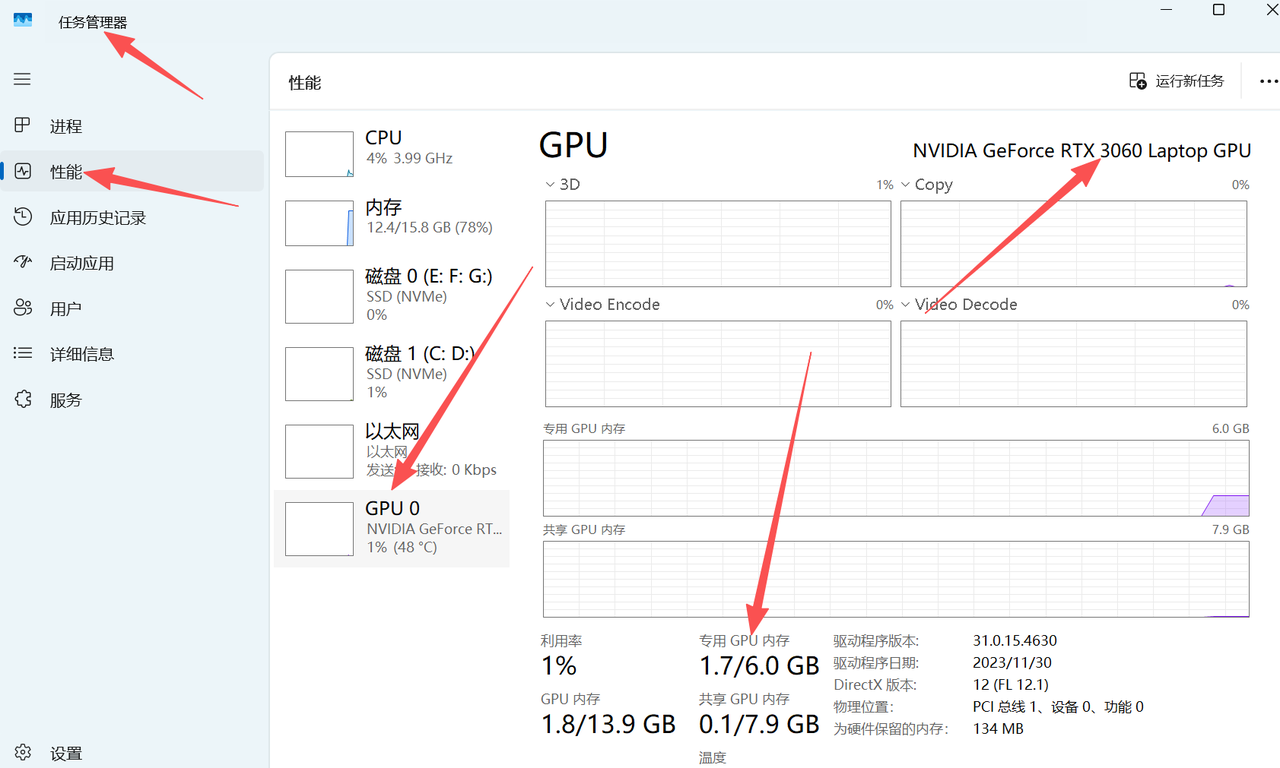Click the 启动应用 speedometer icon

pyautogui.click(x=22, y=262)
